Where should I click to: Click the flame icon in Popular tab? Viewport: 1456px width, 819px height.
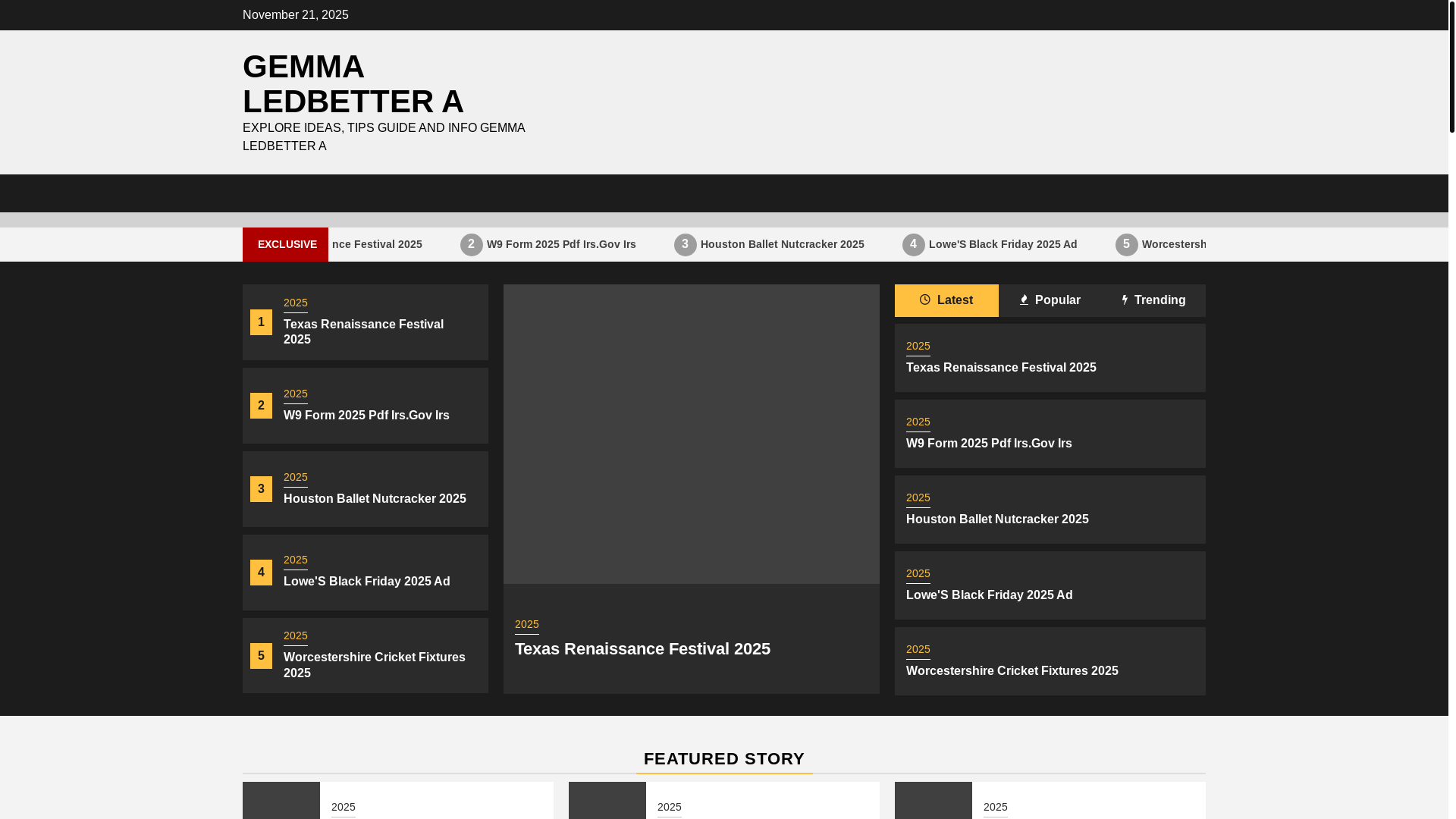point(1025,300)
